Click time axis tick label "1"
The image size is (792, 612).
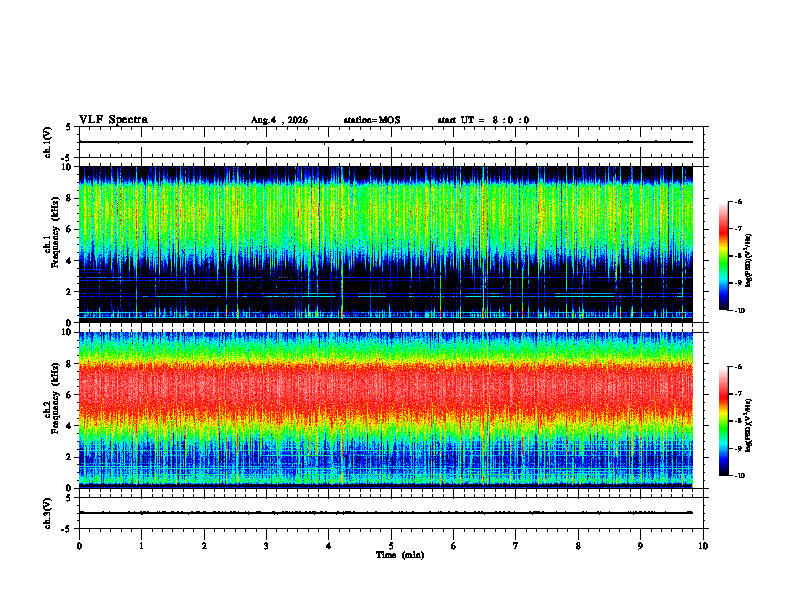(142, 546)
